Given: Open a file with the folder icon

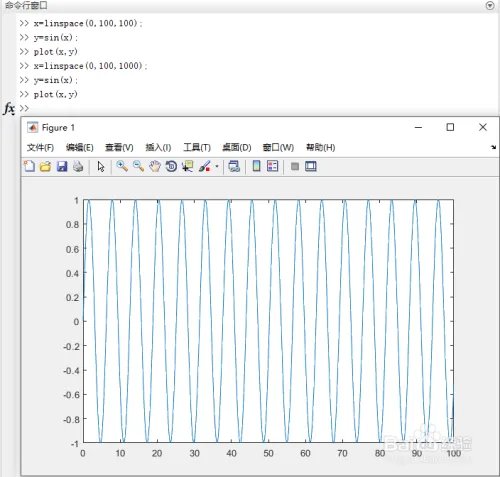Looking at the screenshot, I should coord(45,166).
